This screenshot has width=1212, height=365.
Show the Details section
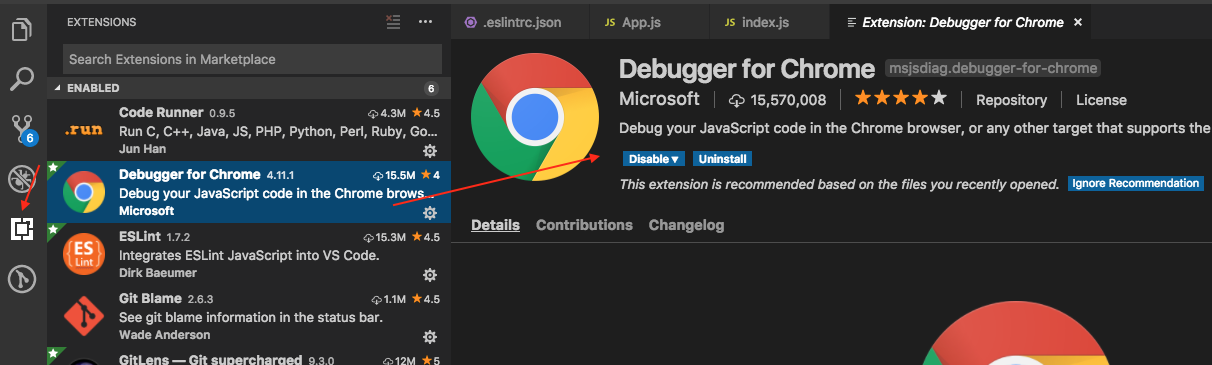[495, 225]
